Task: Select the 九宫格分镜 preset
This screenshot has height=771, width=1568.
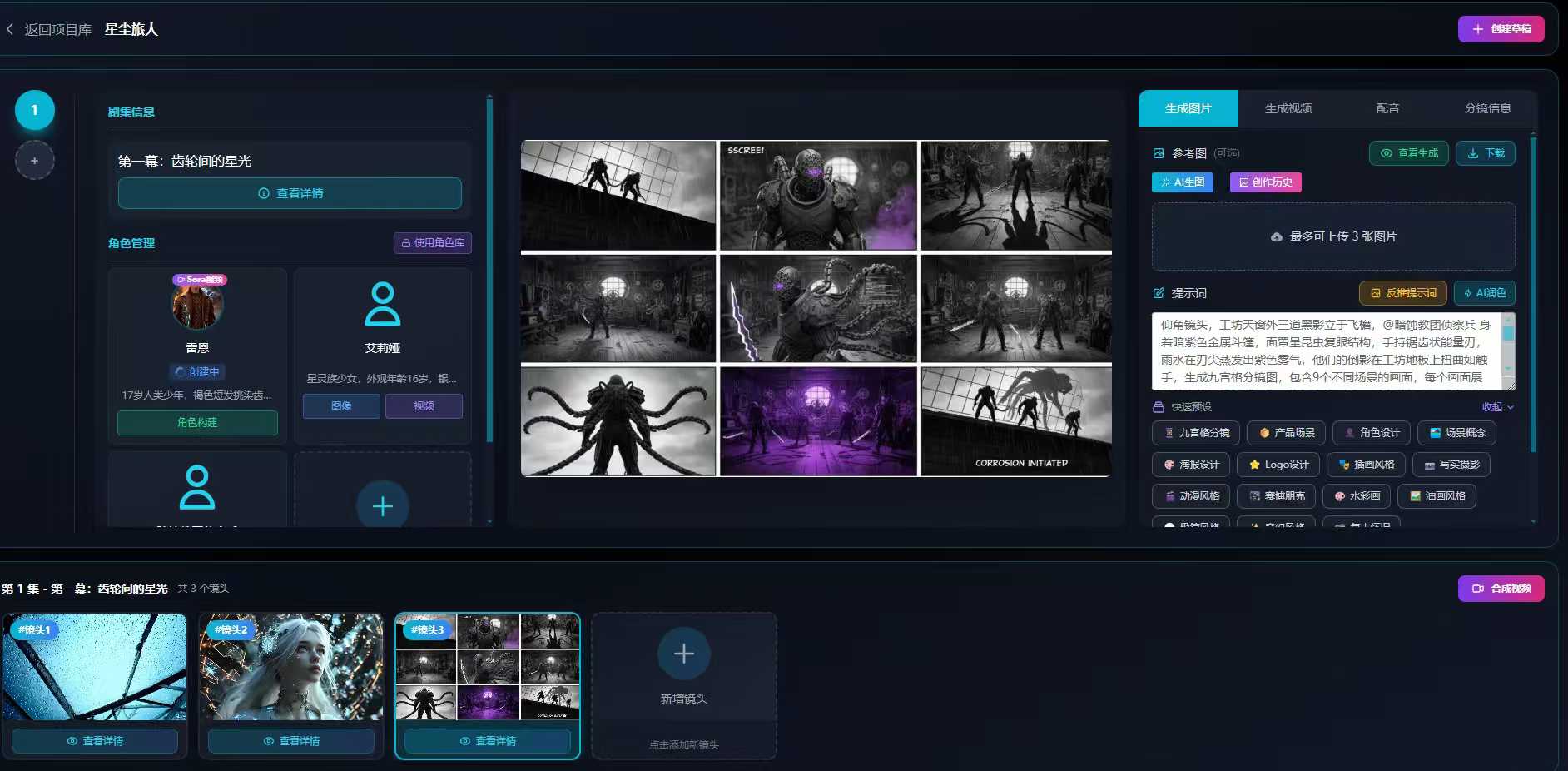Action: coord(1196,433)
